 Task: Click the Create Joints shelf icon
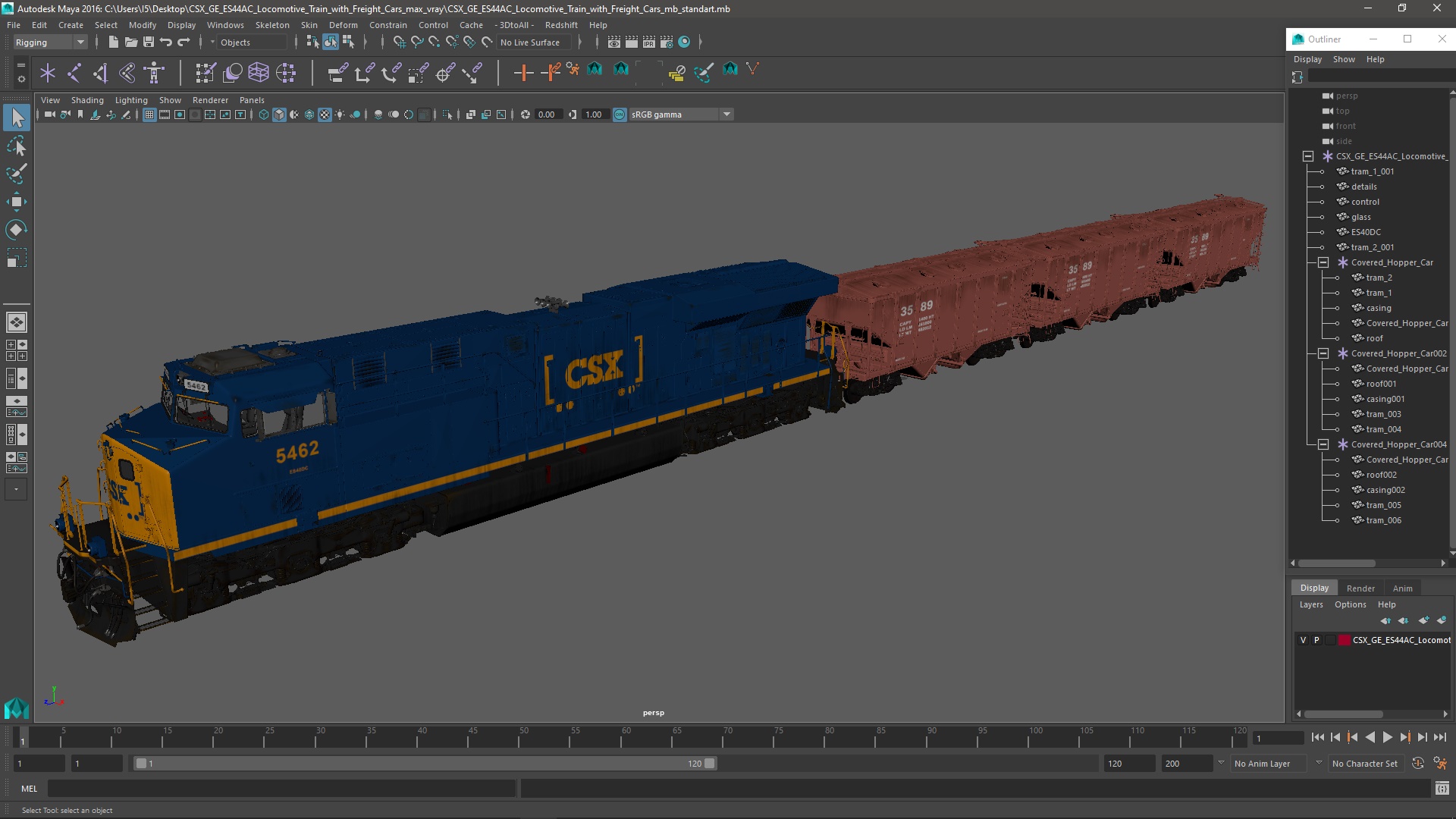74,73
